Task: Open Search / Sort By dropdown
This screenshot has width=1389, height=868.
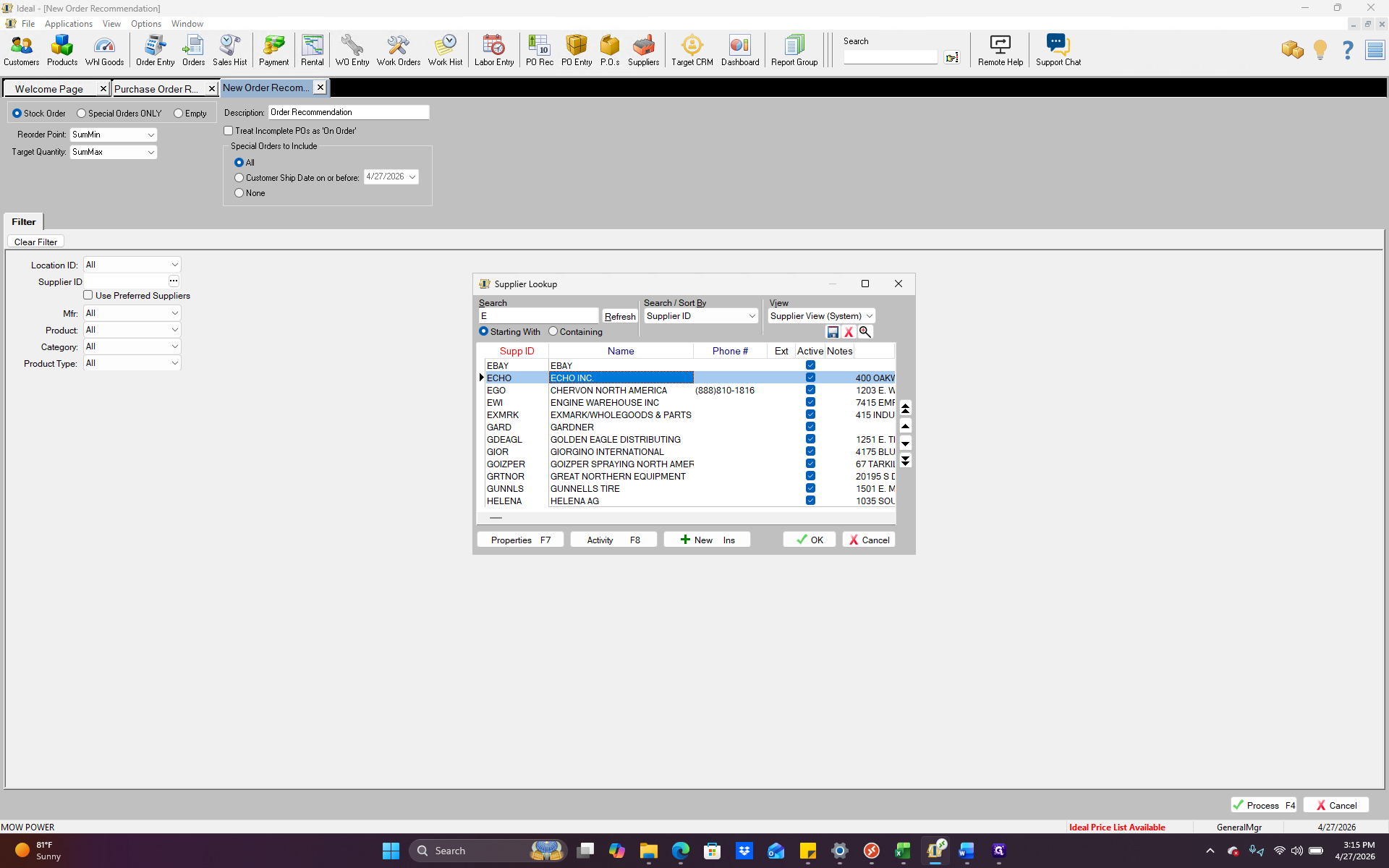Action: (x=752, y=316)
